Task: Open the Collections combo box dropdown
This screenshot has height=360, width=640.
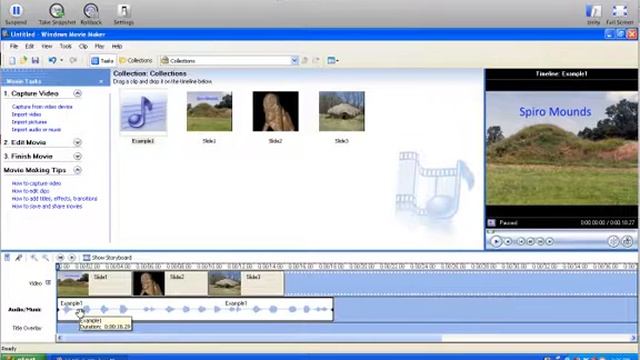Action: [294, 60]
